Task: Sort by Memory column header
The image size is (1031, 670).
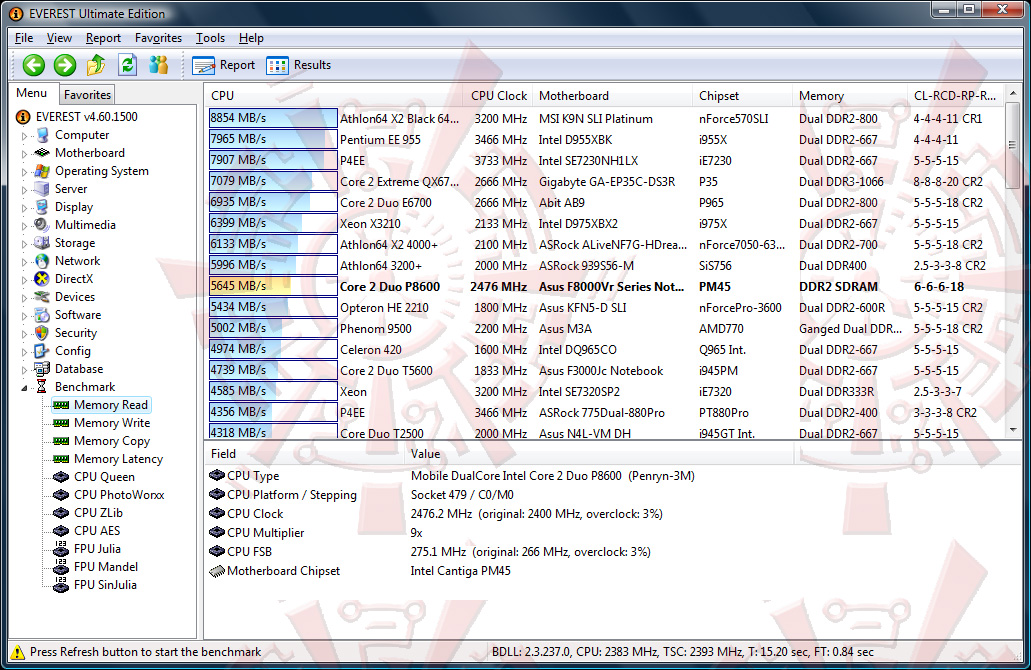Action: coord(850,96)
